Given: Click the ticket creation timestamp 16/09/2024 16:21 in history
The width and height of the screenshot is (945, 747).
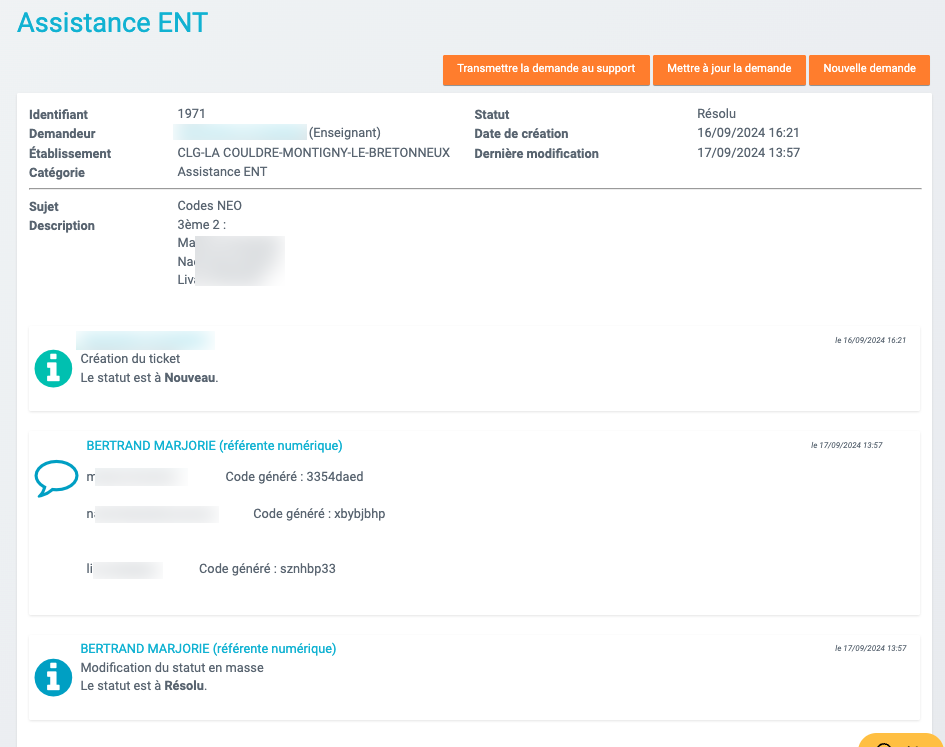Looking at the screenshot, I should point(870,341).
